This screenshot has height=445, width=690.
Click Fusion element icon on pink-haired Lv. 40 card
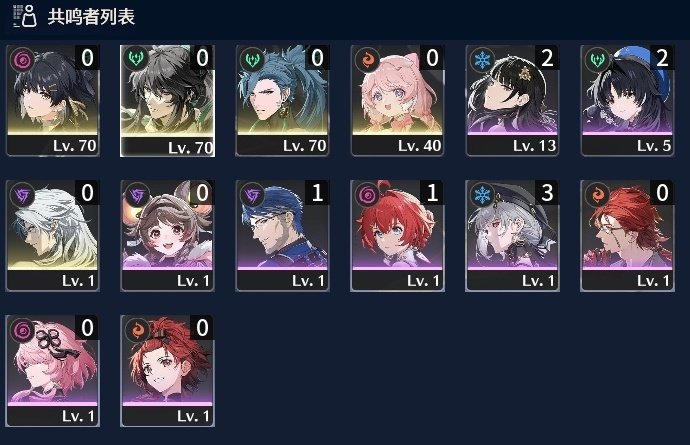pyautogui.click(x=367, y=59)
